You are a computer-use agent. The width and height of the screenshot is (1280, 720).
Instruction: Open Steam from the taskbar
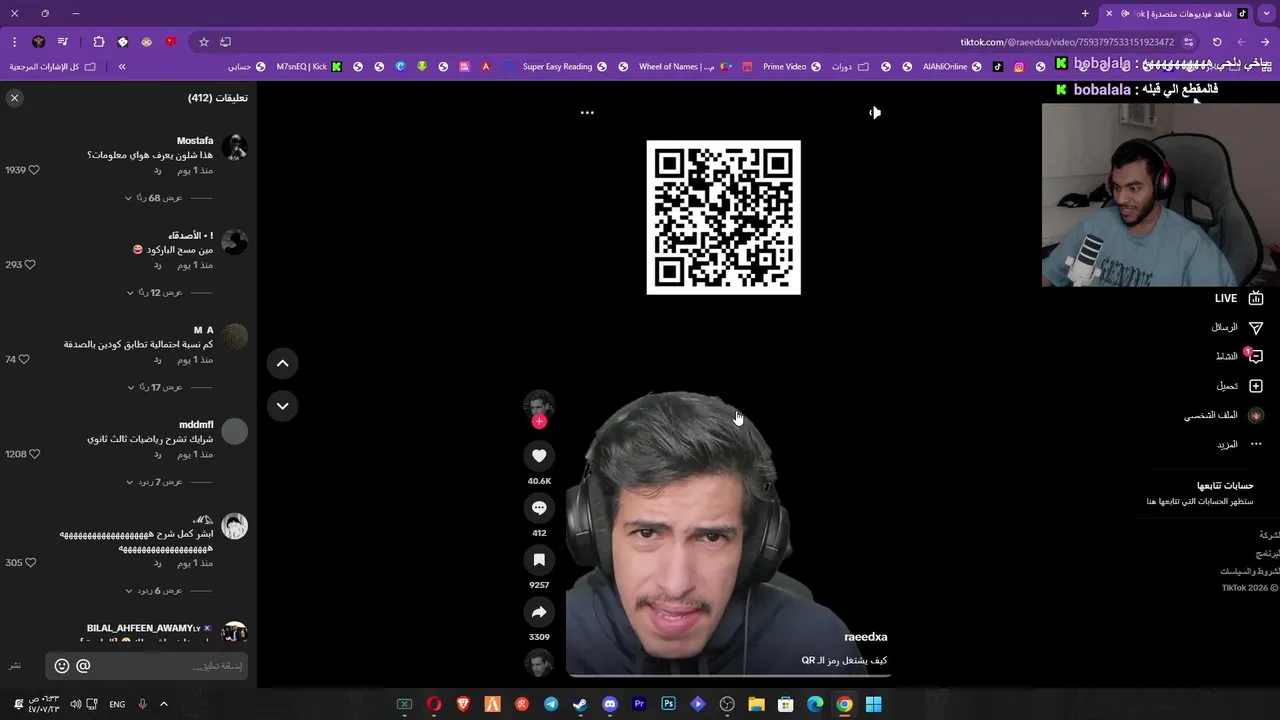point(580,704)
